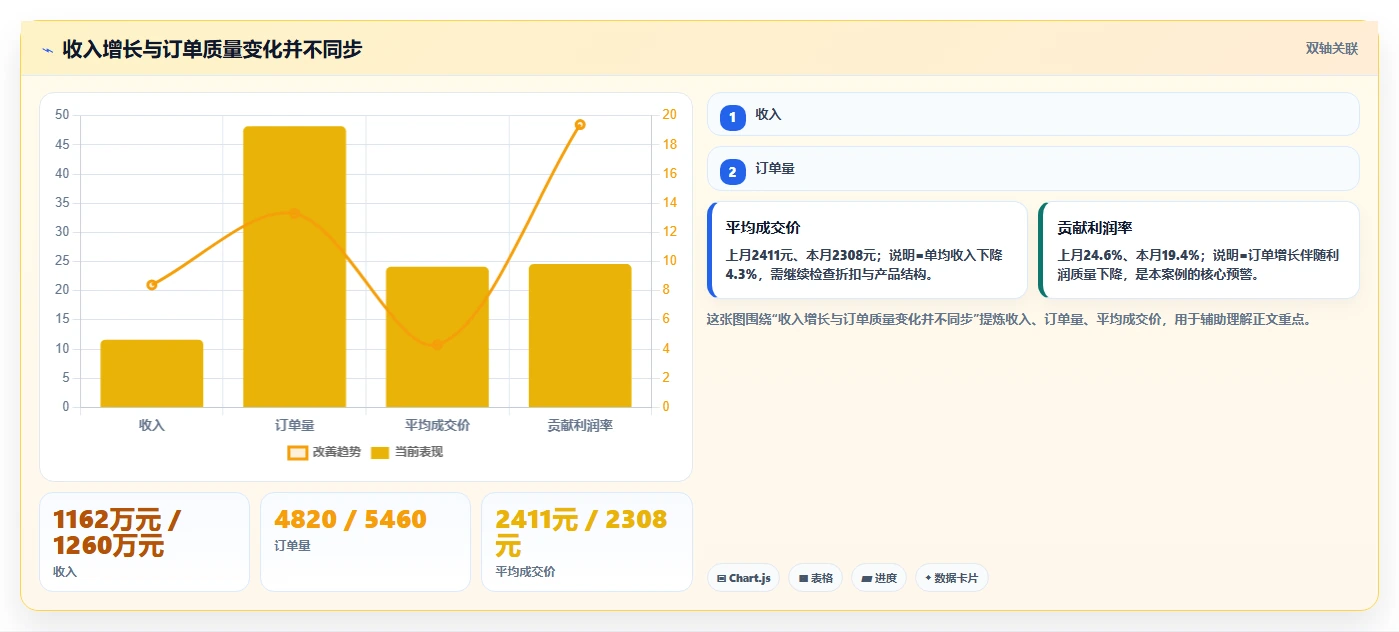Click the 收入 x-axis label

(x=152, y=425)
